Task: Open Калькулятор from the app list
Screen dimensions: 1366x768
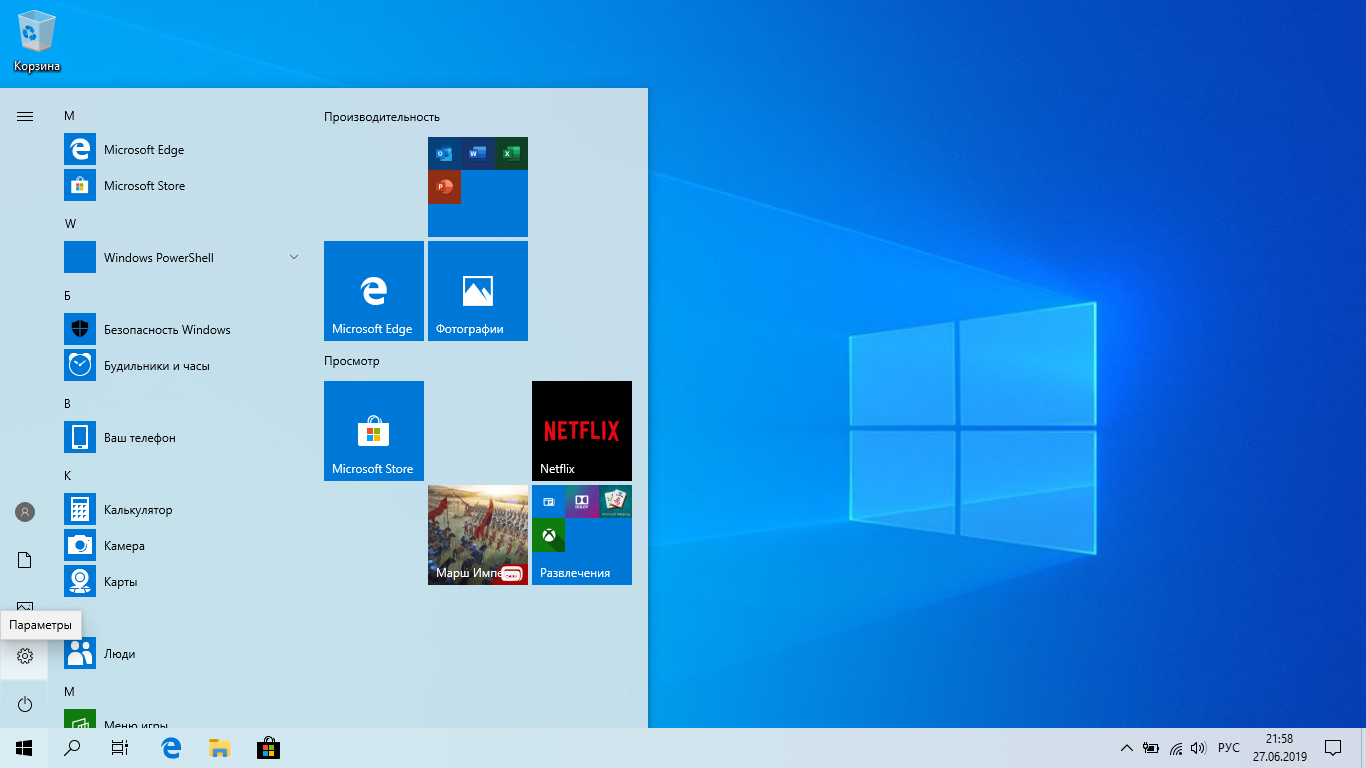Action: pos(138,510)
